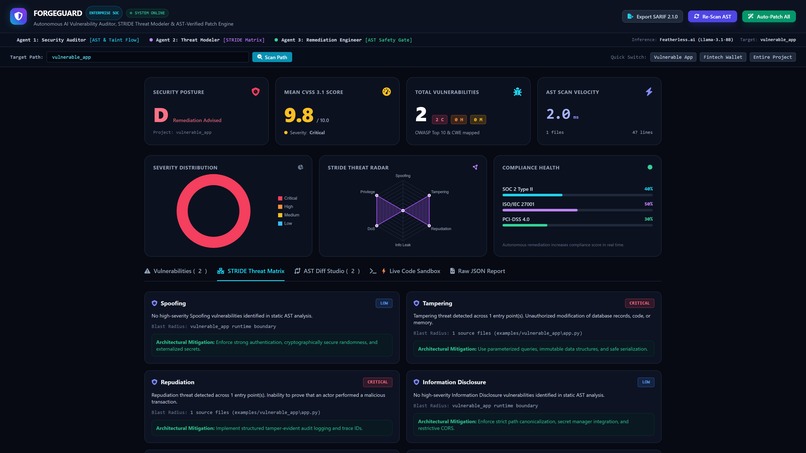
Task: Click the Information Disclosure card shield icon
Action: [x=416, y=382]
